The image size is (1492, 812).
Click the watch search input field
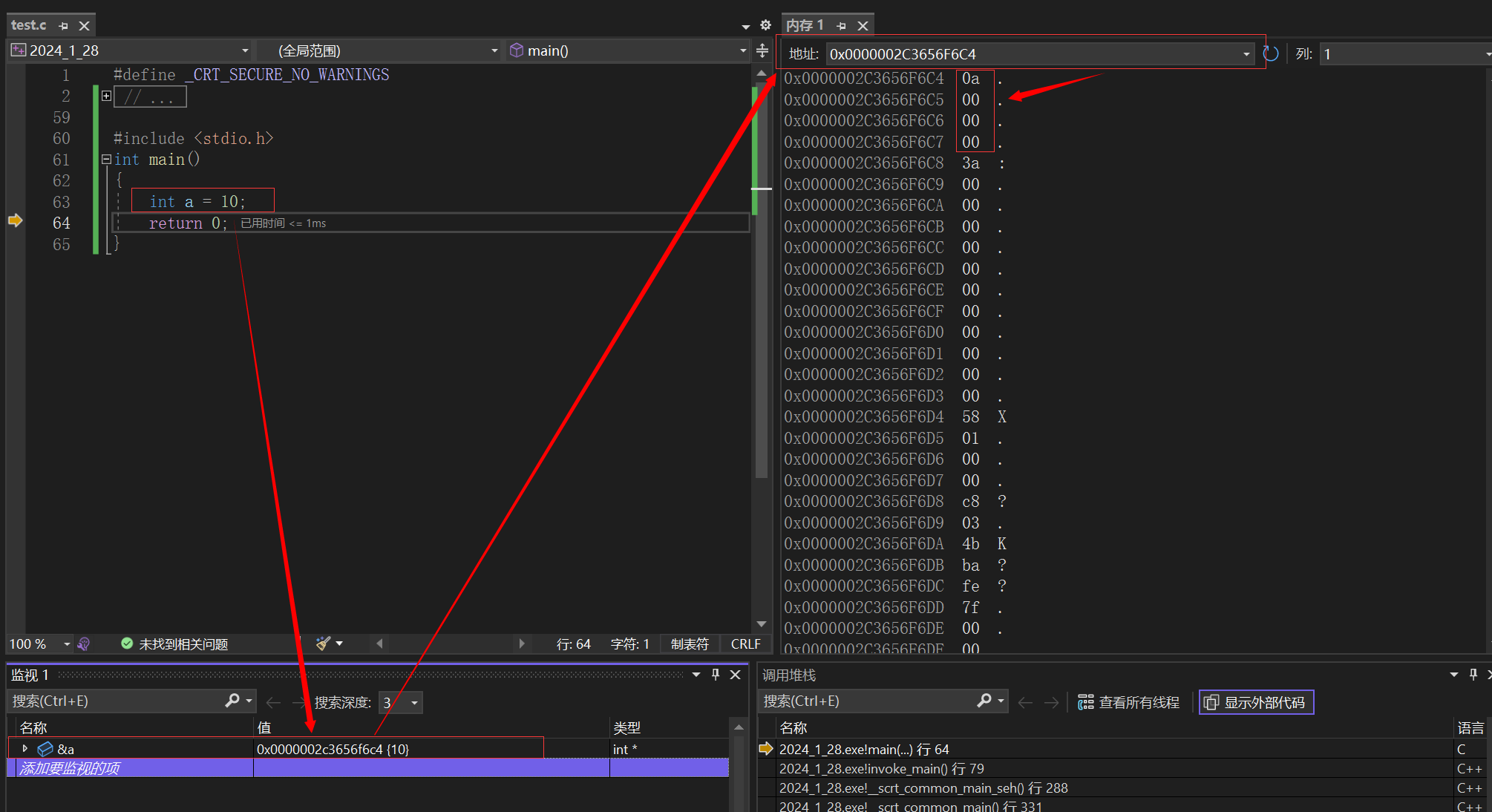pyautogui.click(x=115, y=701)
